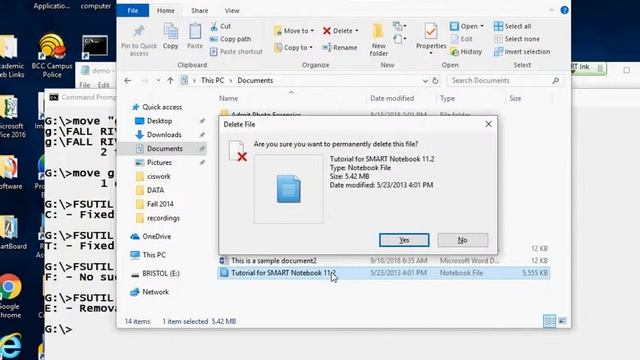This screenshot has width=640, height=360.
Task: Switch to the Home ribbon tab
Action: pyautogui.click(x=166, y=11)
